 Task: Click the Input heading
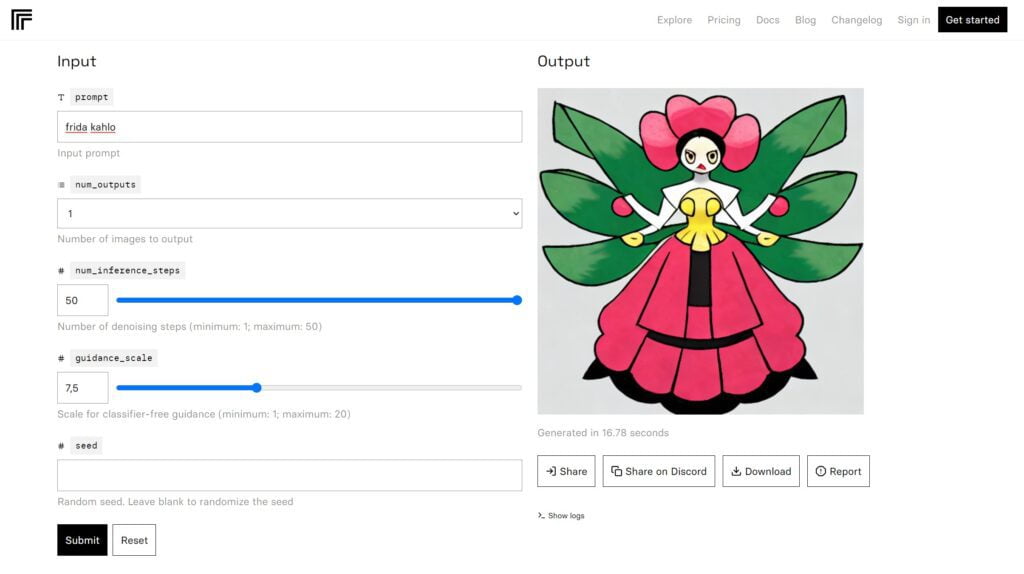click(76, 61)
